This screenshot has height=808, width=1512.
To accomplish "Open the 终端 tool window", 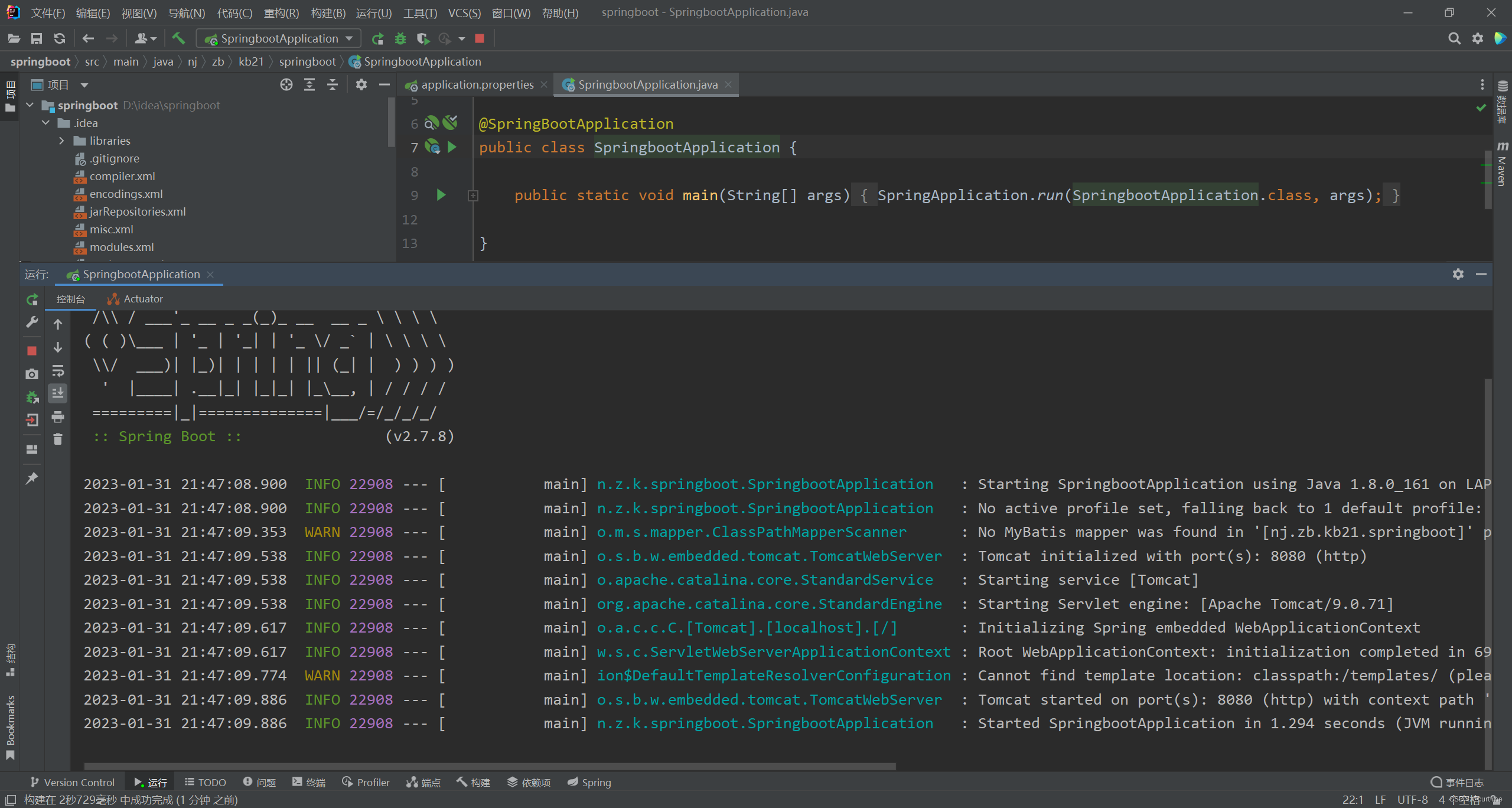I will click(x=308, y=782).
